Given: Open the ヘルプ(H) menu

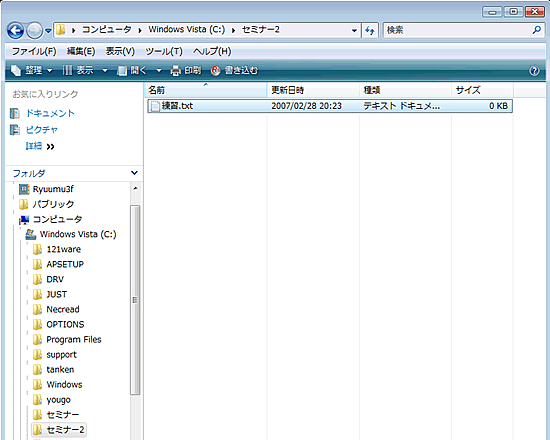Looking at the screenshot, I should (212, 52).
